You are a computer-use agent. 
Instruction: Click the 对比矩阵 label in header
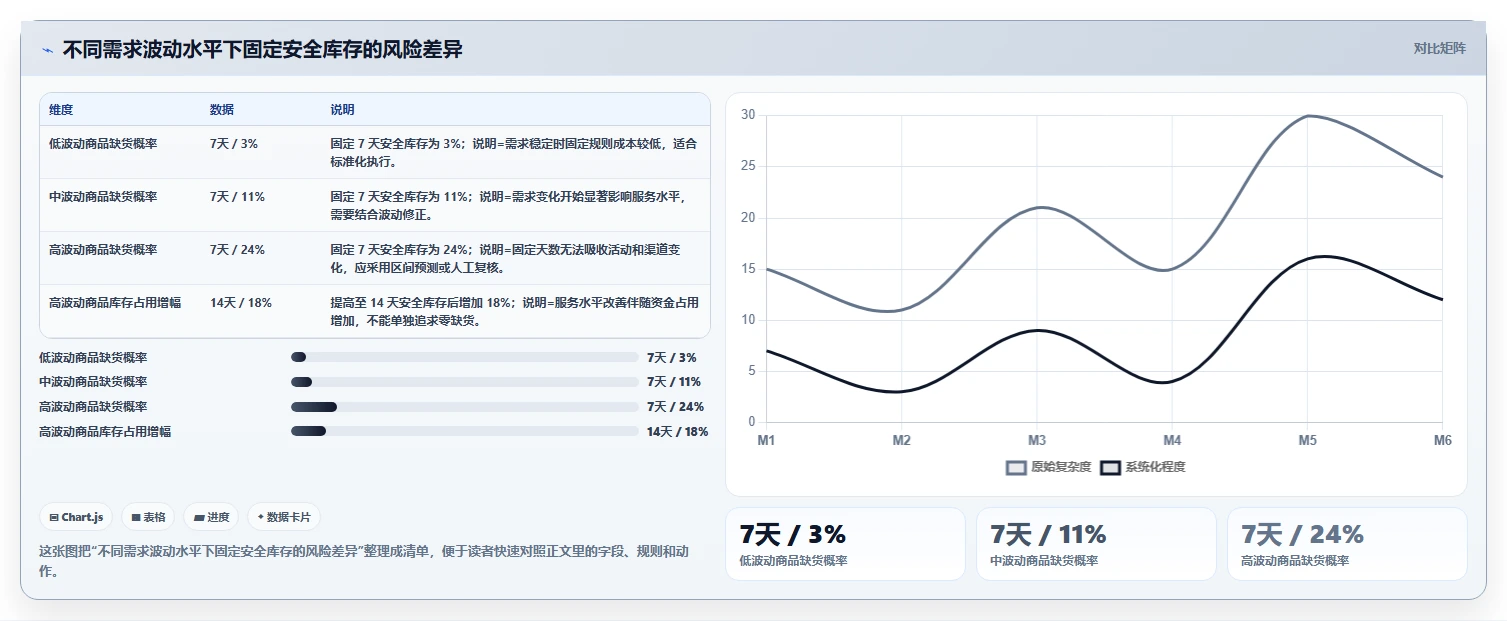1440,48
